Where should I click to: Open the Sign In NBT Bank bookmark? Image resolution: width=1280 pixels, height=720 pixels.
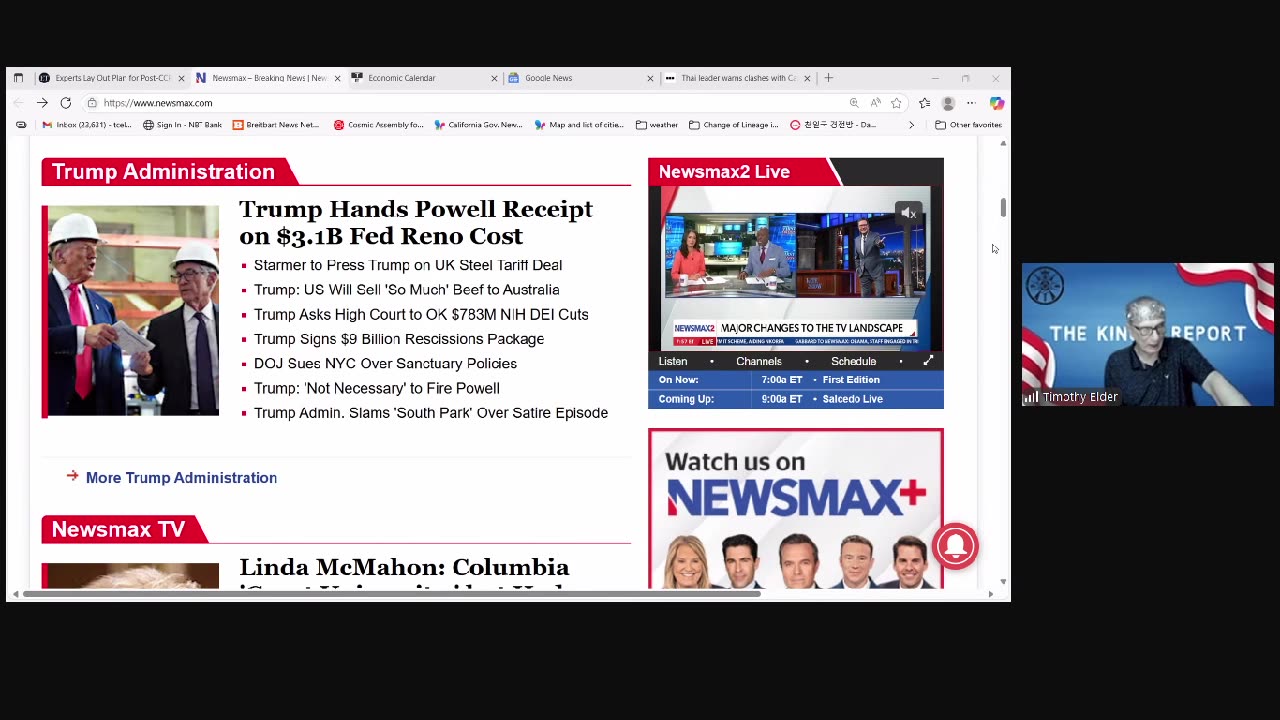182,125
